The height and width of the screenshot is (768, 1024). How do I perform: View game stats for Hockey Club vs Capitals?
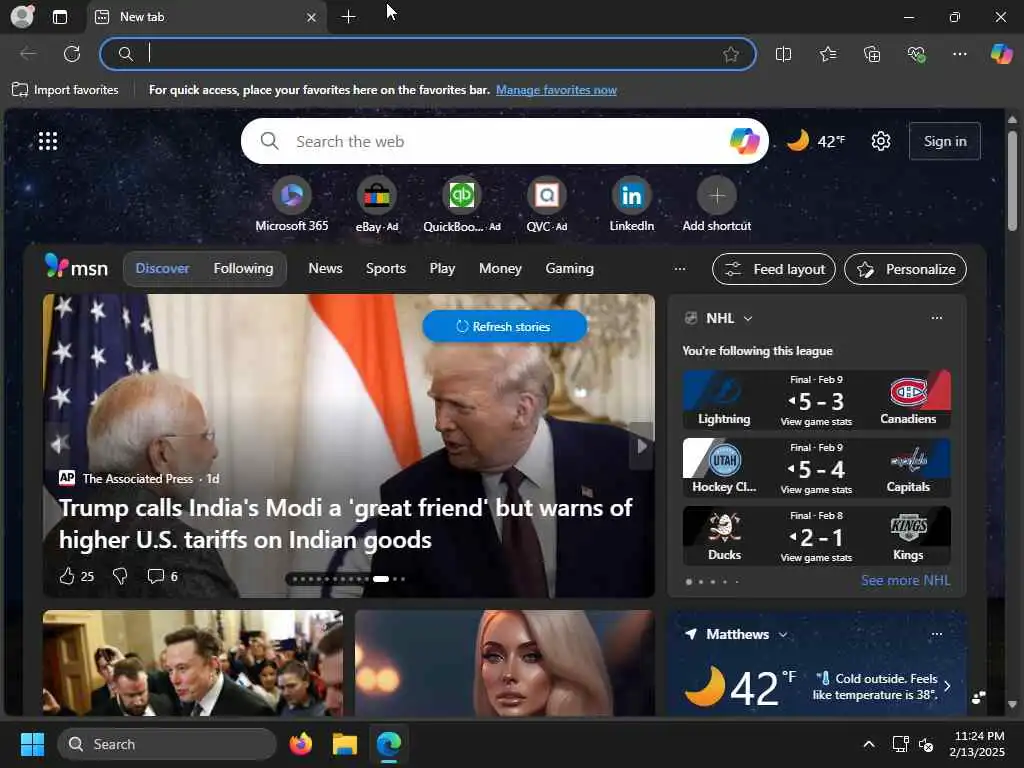coord(816,490)
